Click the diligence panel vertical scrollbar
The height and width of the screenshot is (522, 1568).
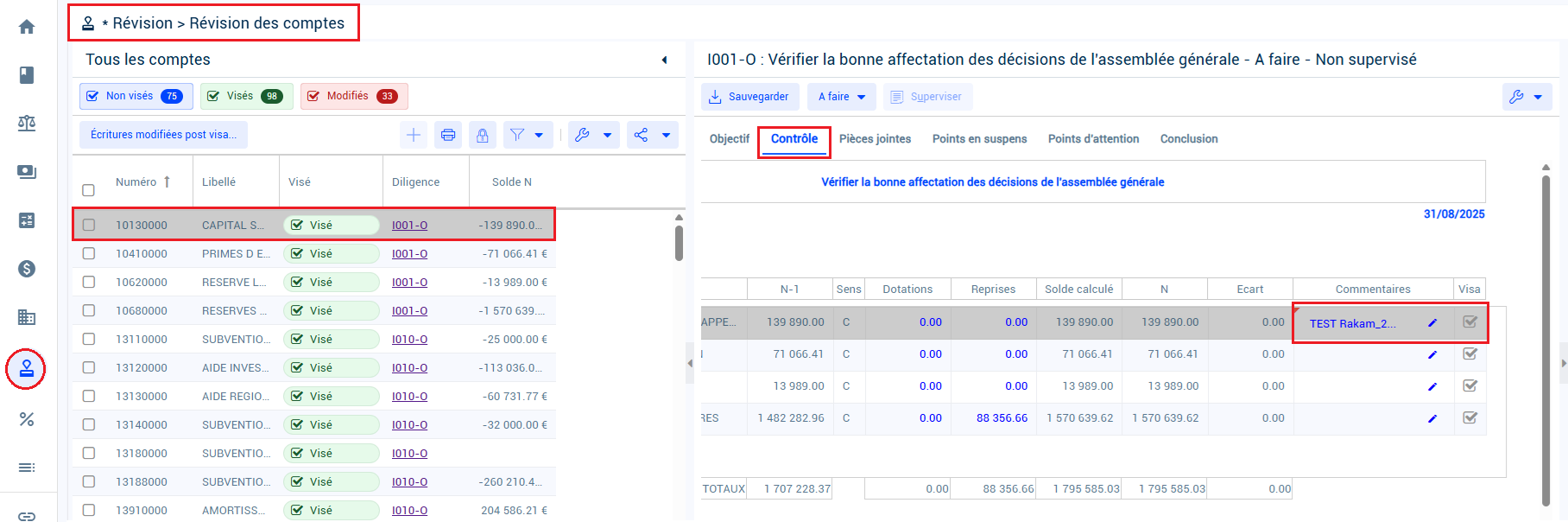tap(1546, 341)
